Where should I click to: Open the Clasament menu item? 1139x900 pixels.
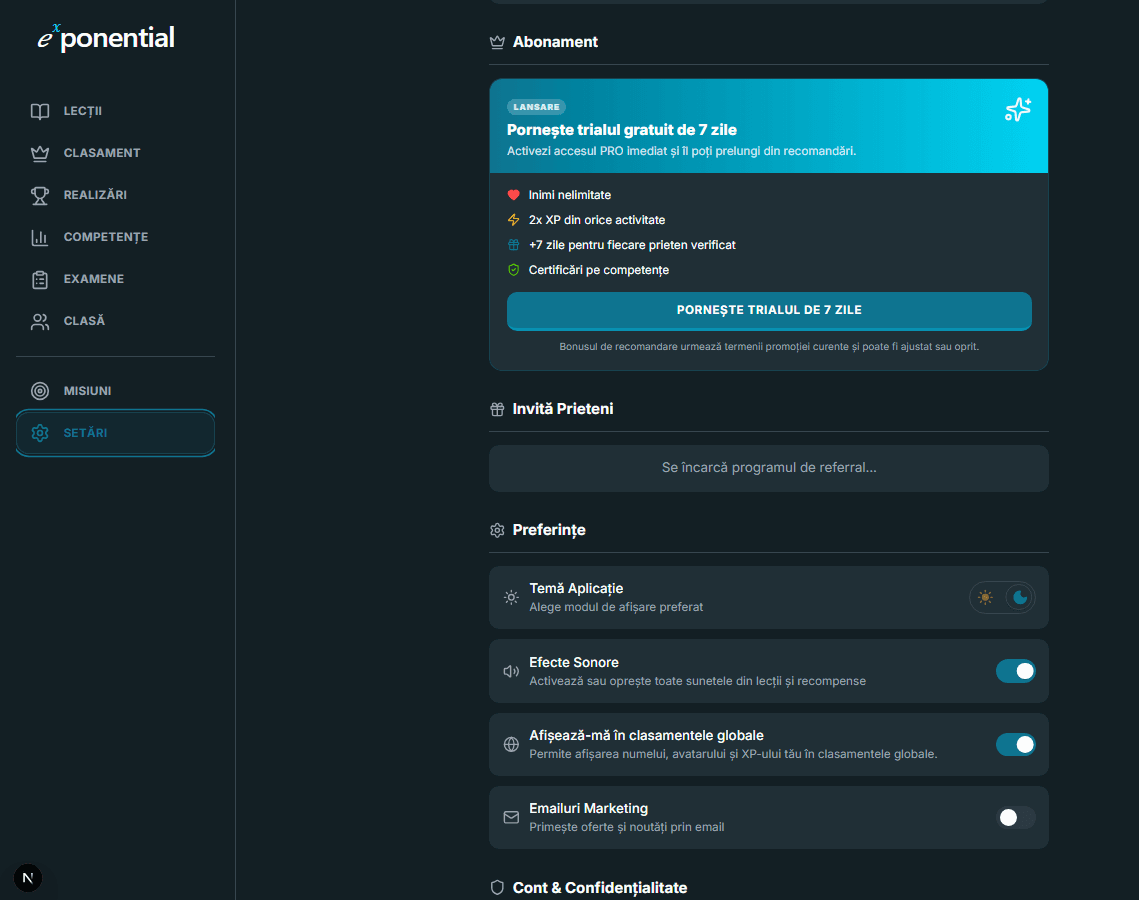(115, 153)
